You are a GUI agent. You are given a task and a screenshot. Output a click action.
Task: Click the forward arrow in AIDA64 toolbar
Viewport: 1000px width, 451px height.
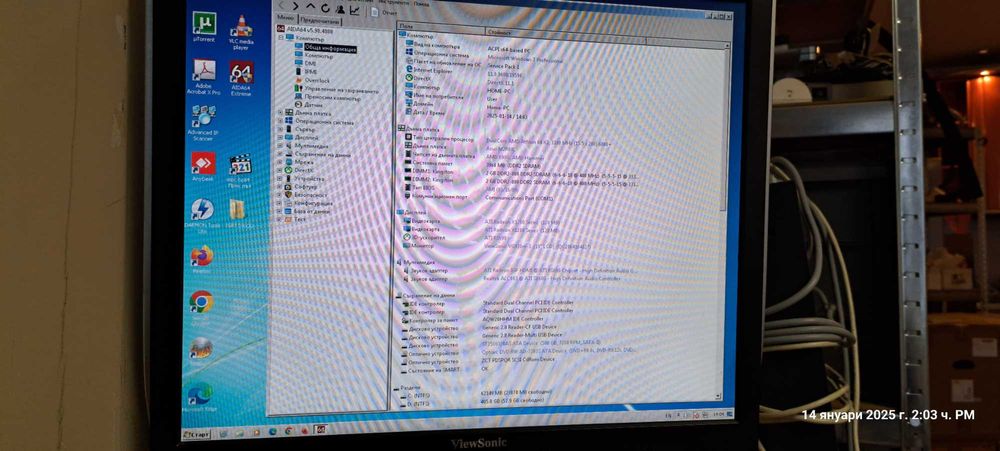[x=295, y=6]
